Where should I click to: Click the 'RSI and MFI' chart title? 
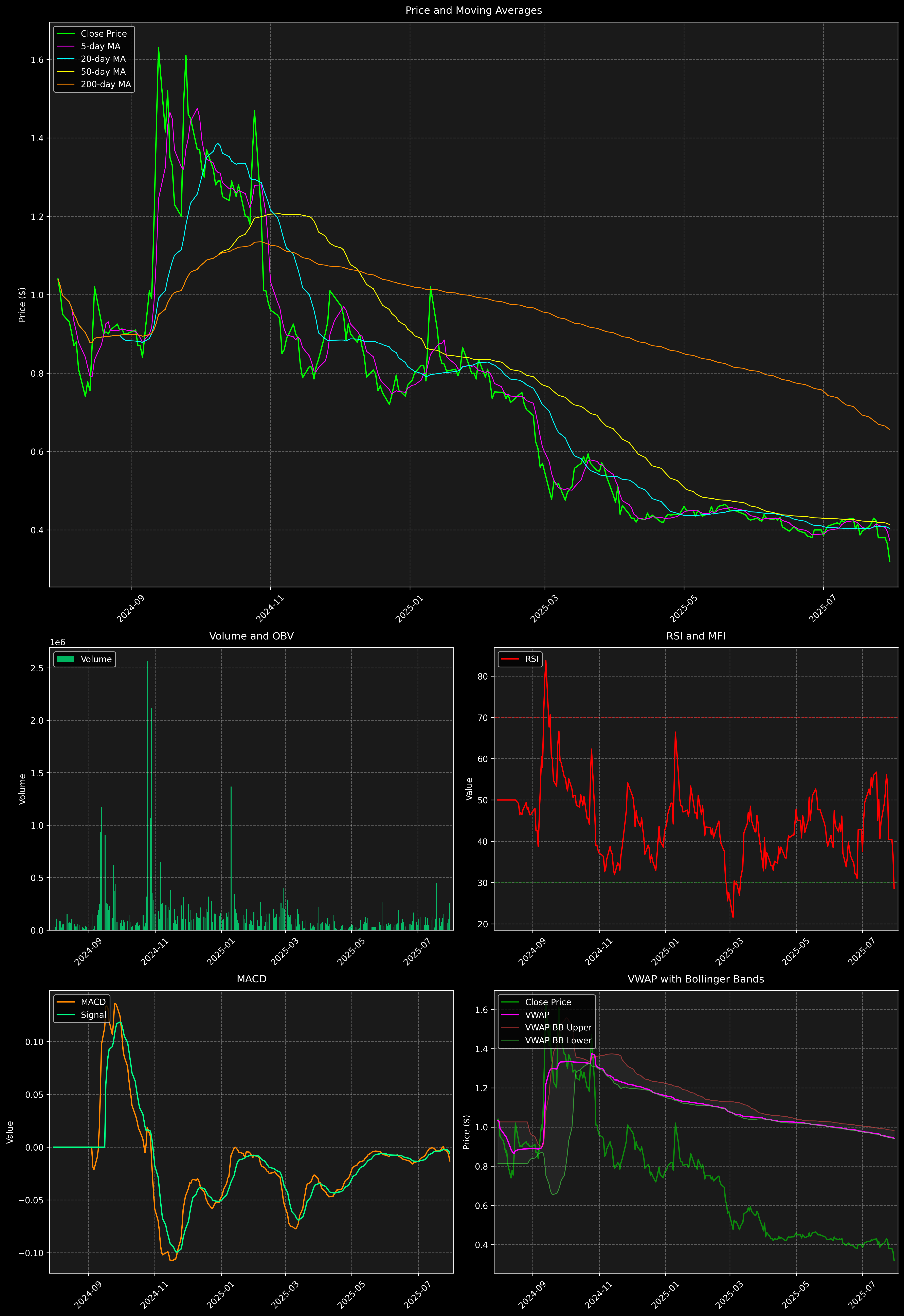coord(695,636)
